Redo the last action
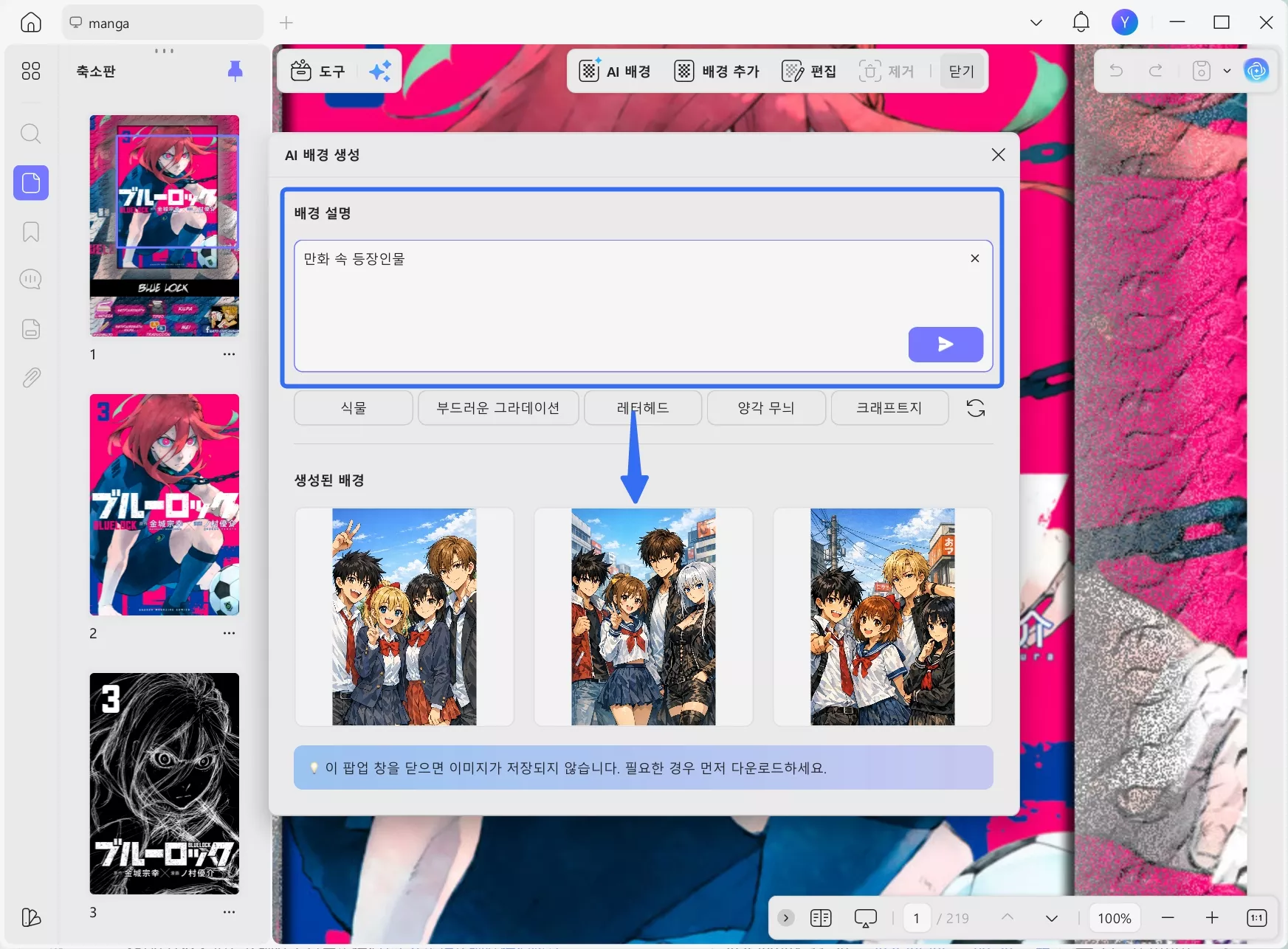 coord(1156,71)
